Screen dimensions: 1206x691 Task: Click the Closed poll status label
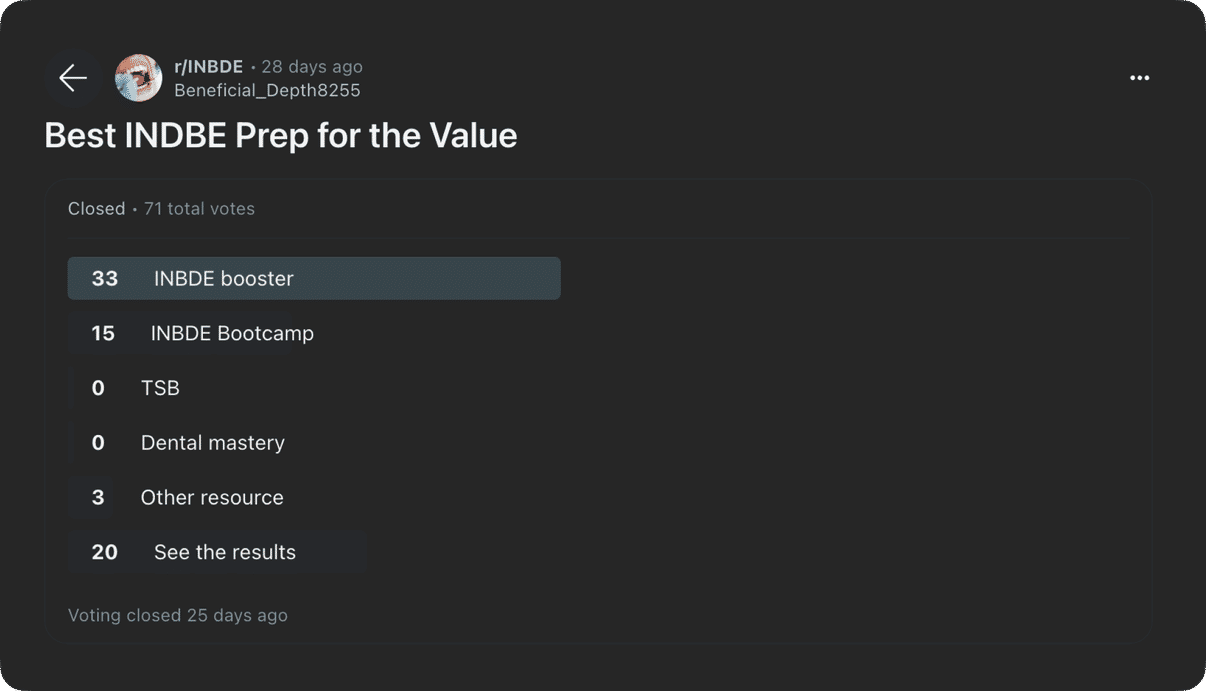point(96,209)
